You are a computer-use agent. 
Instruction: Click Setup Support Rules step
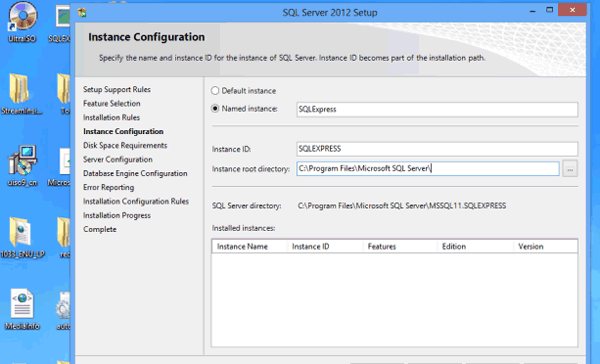(x=117, y=89)
